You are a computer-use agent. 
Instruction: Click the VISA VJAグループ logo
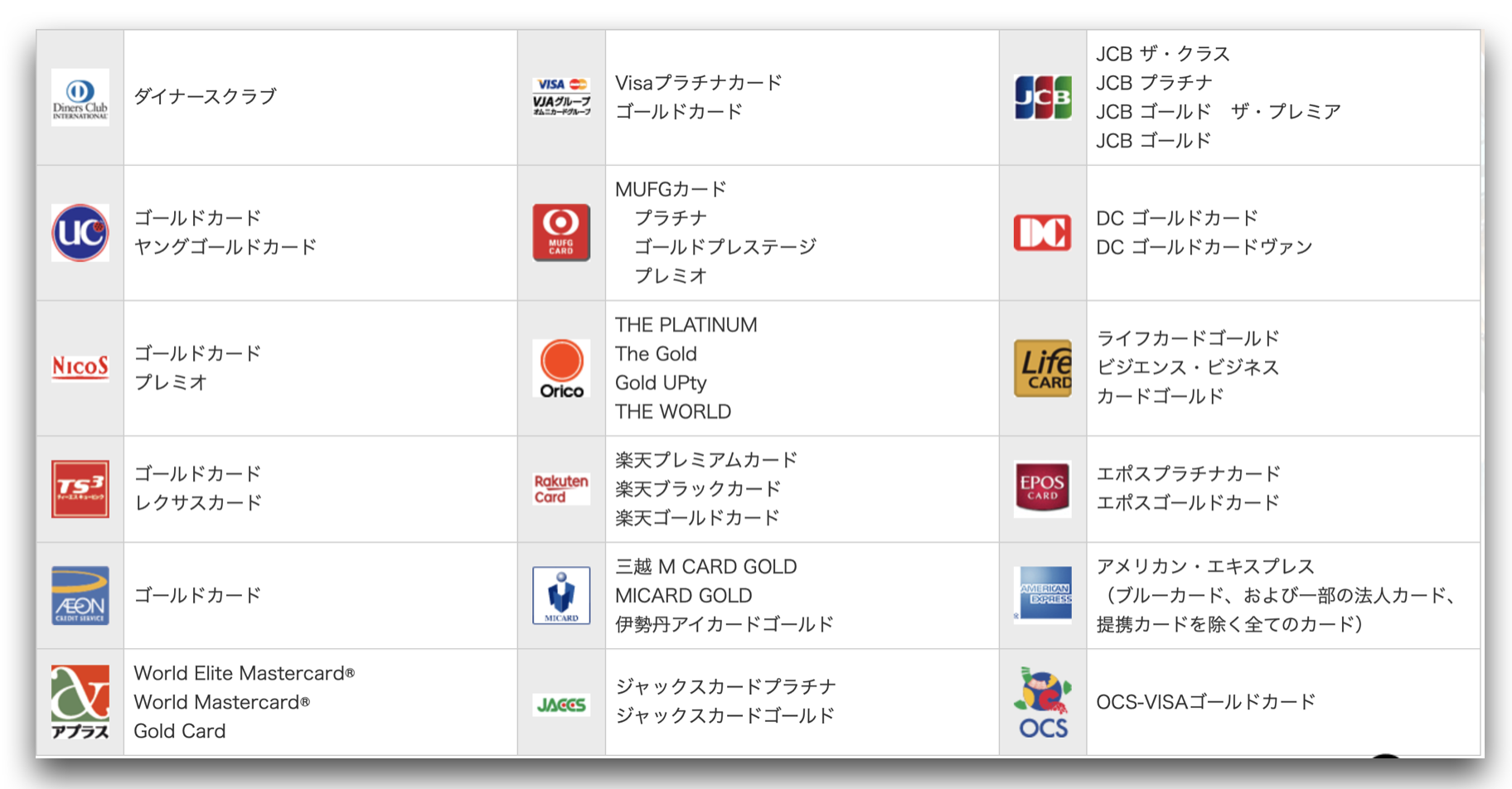tap(561, 98)
